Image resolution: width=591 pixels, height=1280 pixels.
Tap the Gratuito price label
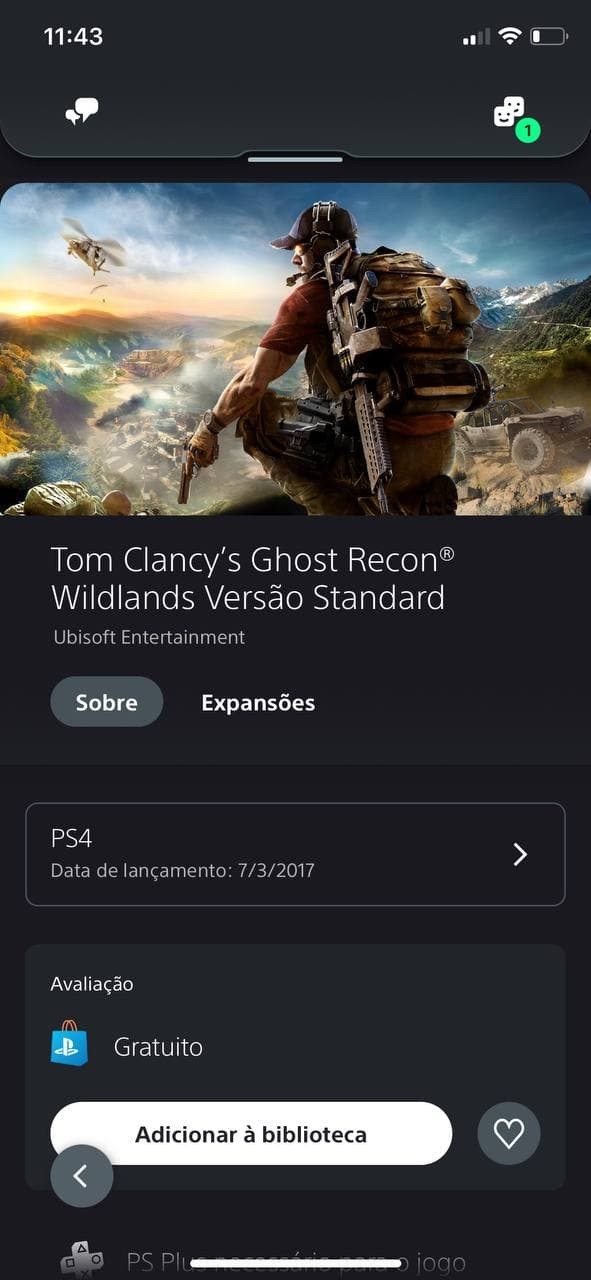tap(158, 1047)
